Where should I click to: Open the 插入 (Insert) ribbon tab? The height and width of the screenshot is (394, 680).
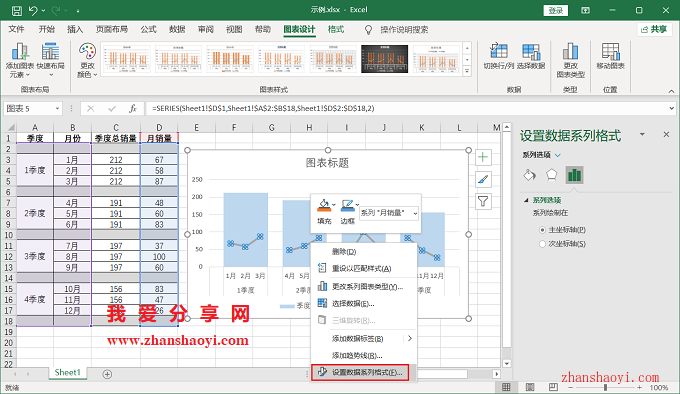pos(75,29)
